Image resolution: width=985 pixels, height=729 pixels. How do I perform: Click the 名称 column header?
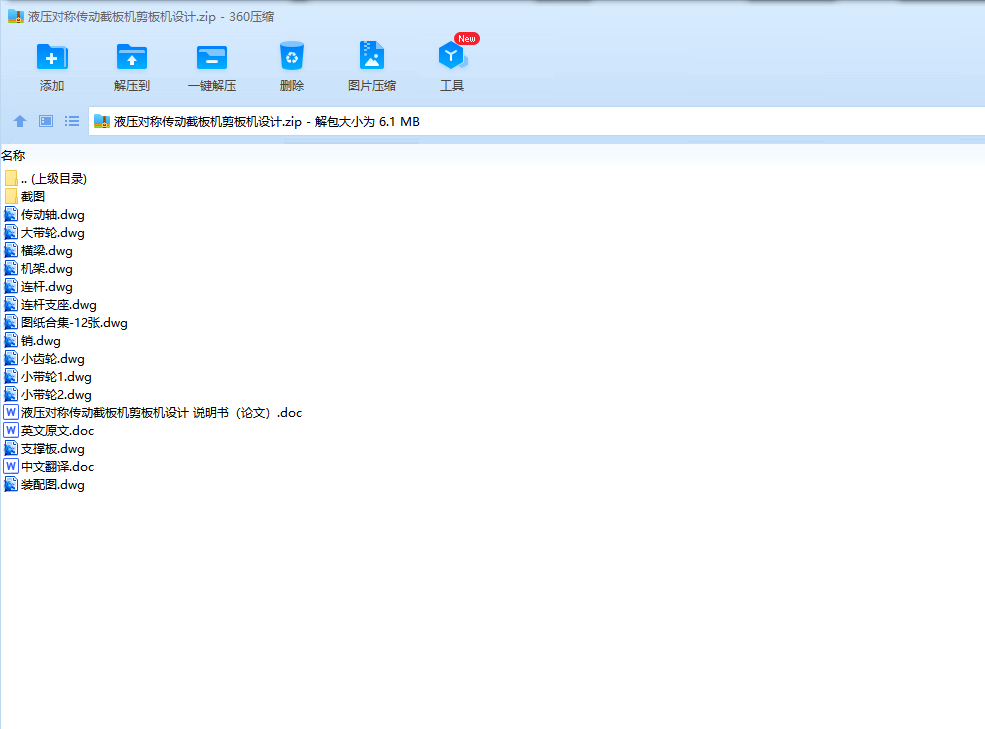13,155
